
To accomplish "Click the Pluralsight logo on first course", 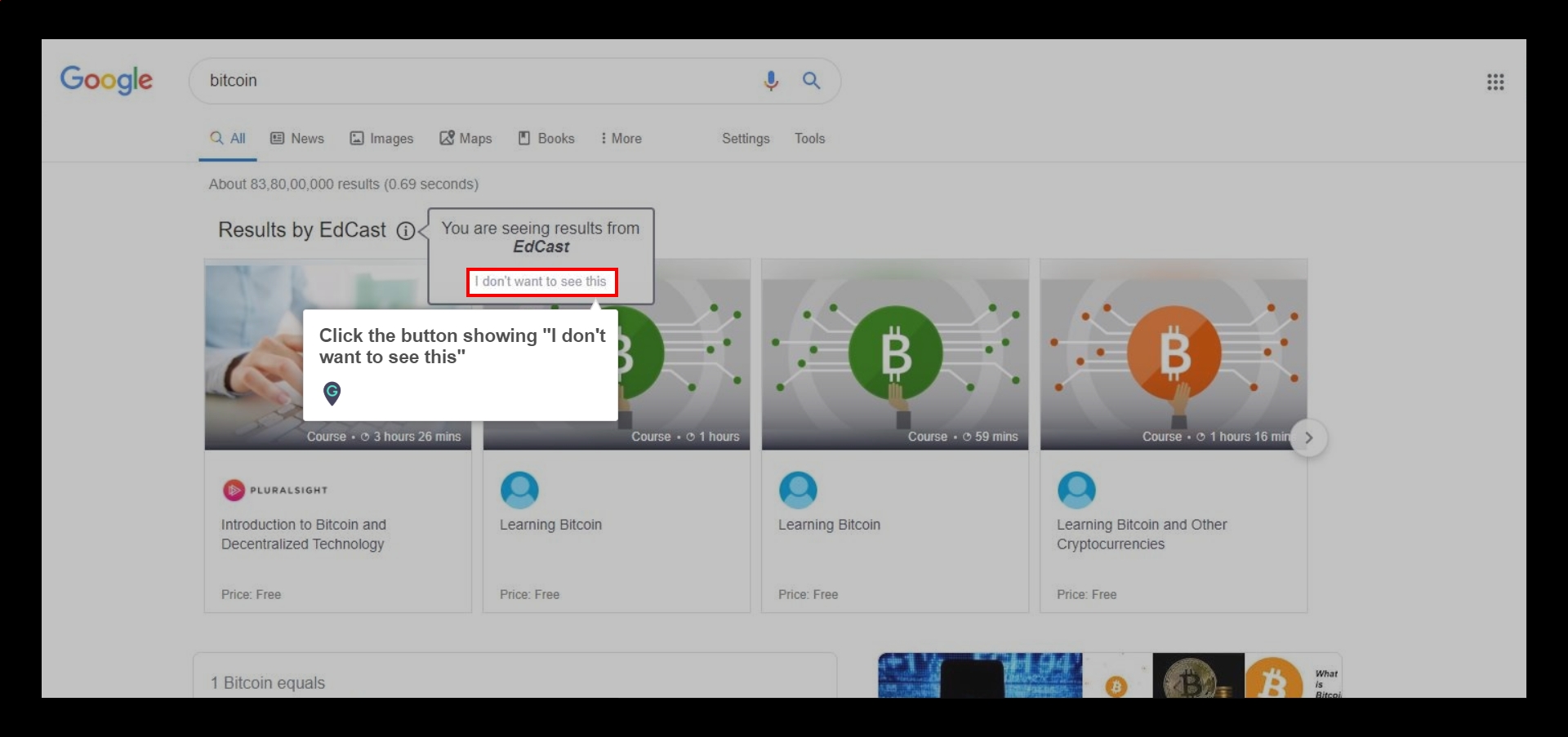I will point(275,490).
